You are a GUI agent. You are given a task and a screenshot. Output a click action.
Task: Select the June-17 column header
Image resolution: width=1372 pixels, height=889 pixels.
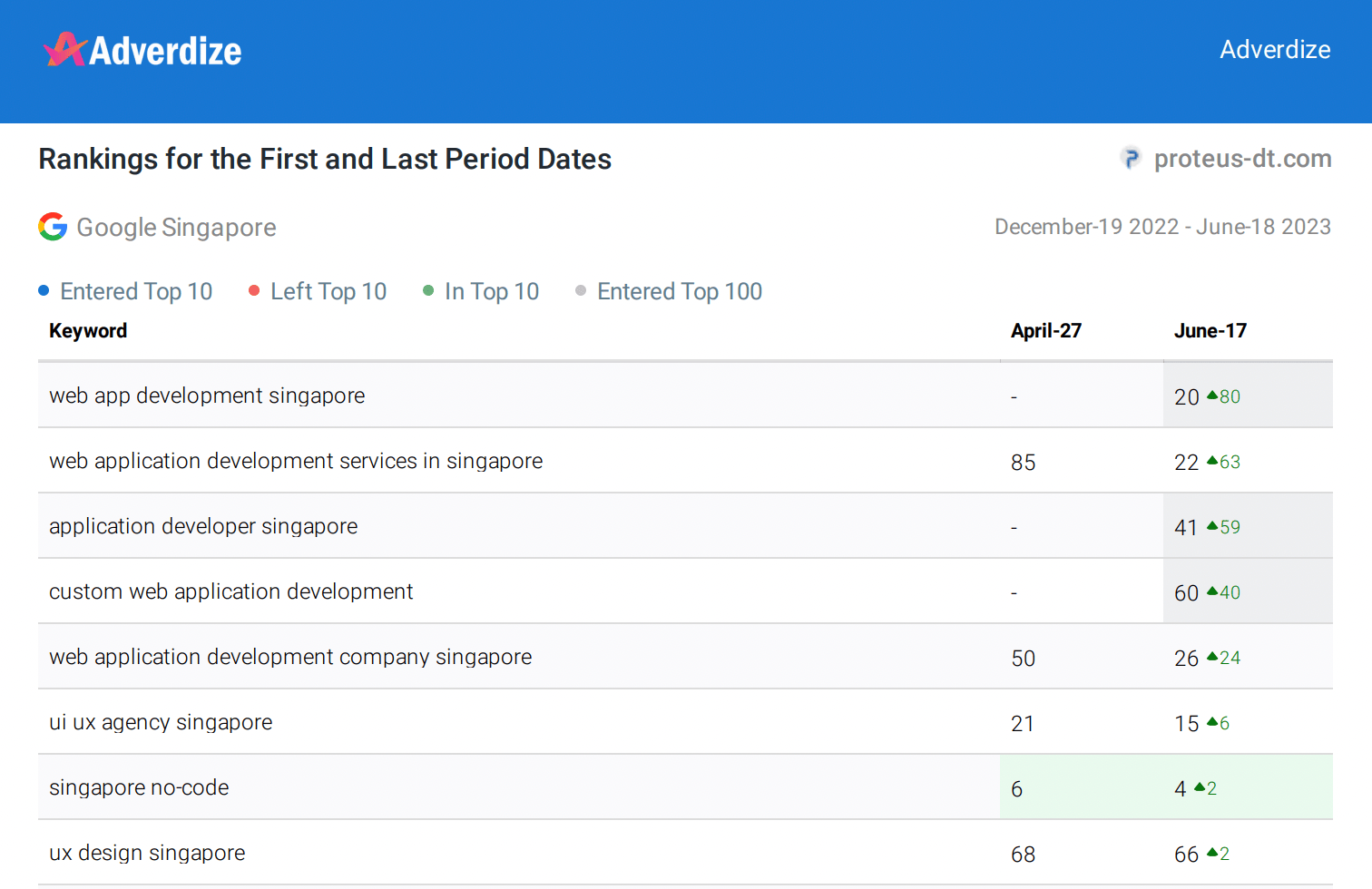click(1210, 331)
